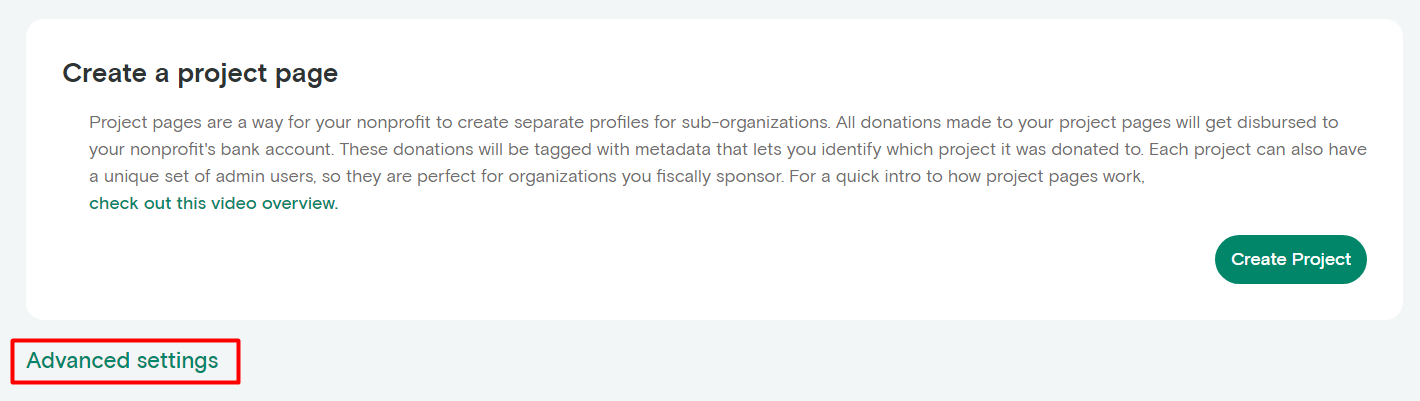Click the word 'Project' on the green button
The height and width of the screenshot is (401, 1420).
[1321, 259]
